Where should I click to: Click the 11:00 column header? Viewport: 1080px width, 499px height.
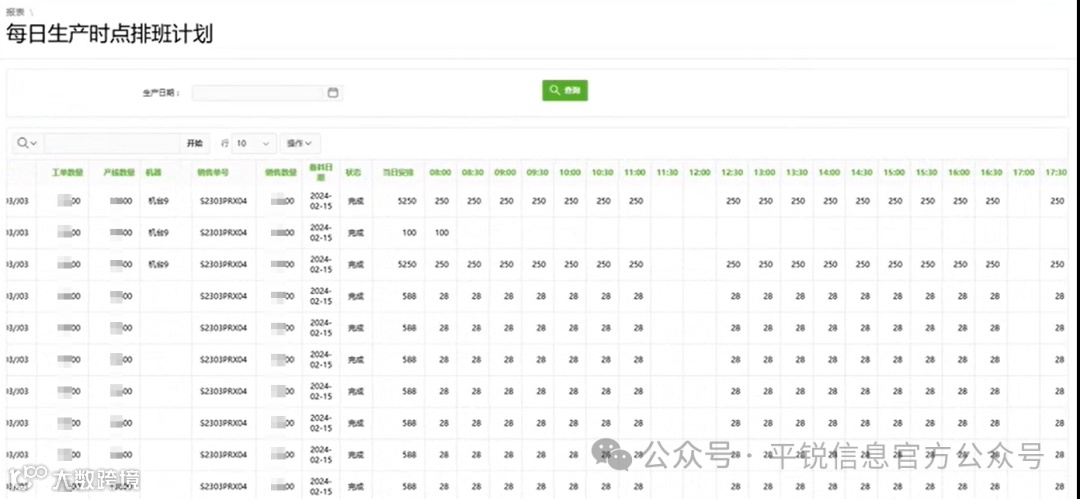[635, 172]
